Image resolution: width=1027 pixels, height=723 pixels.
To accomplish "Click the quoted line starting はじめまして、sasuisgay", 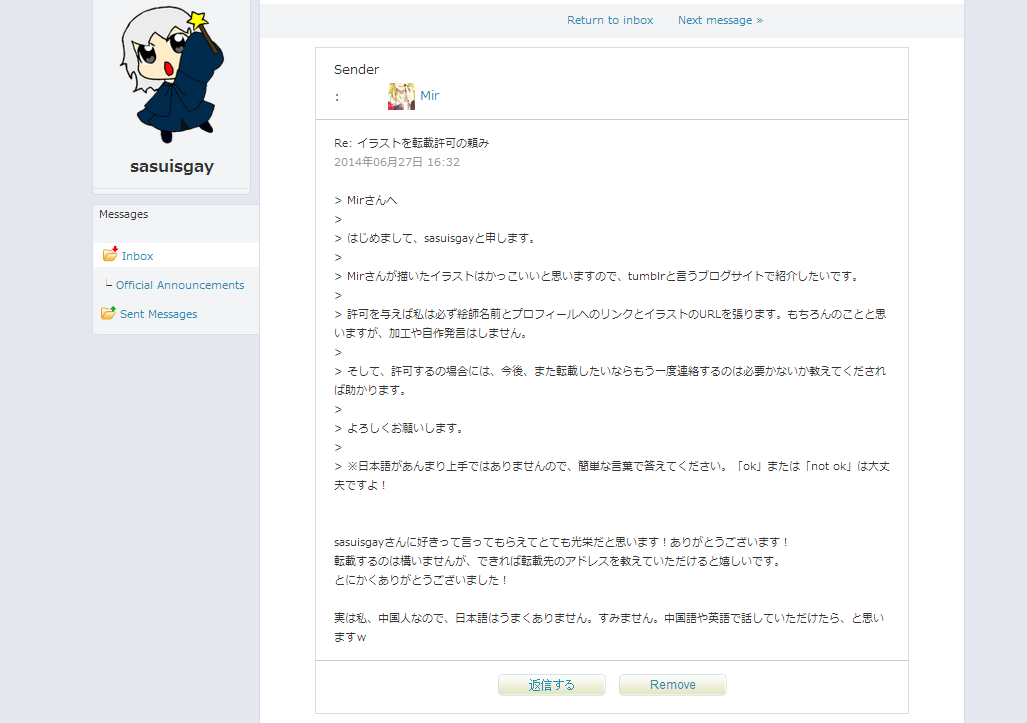I will point(436,238).
